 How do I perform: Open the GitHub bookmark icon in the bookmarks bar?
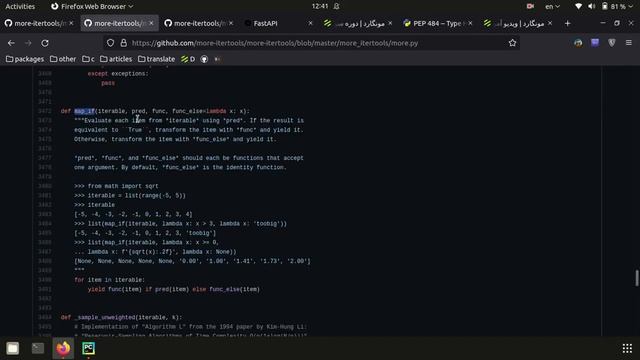(204, 59)
